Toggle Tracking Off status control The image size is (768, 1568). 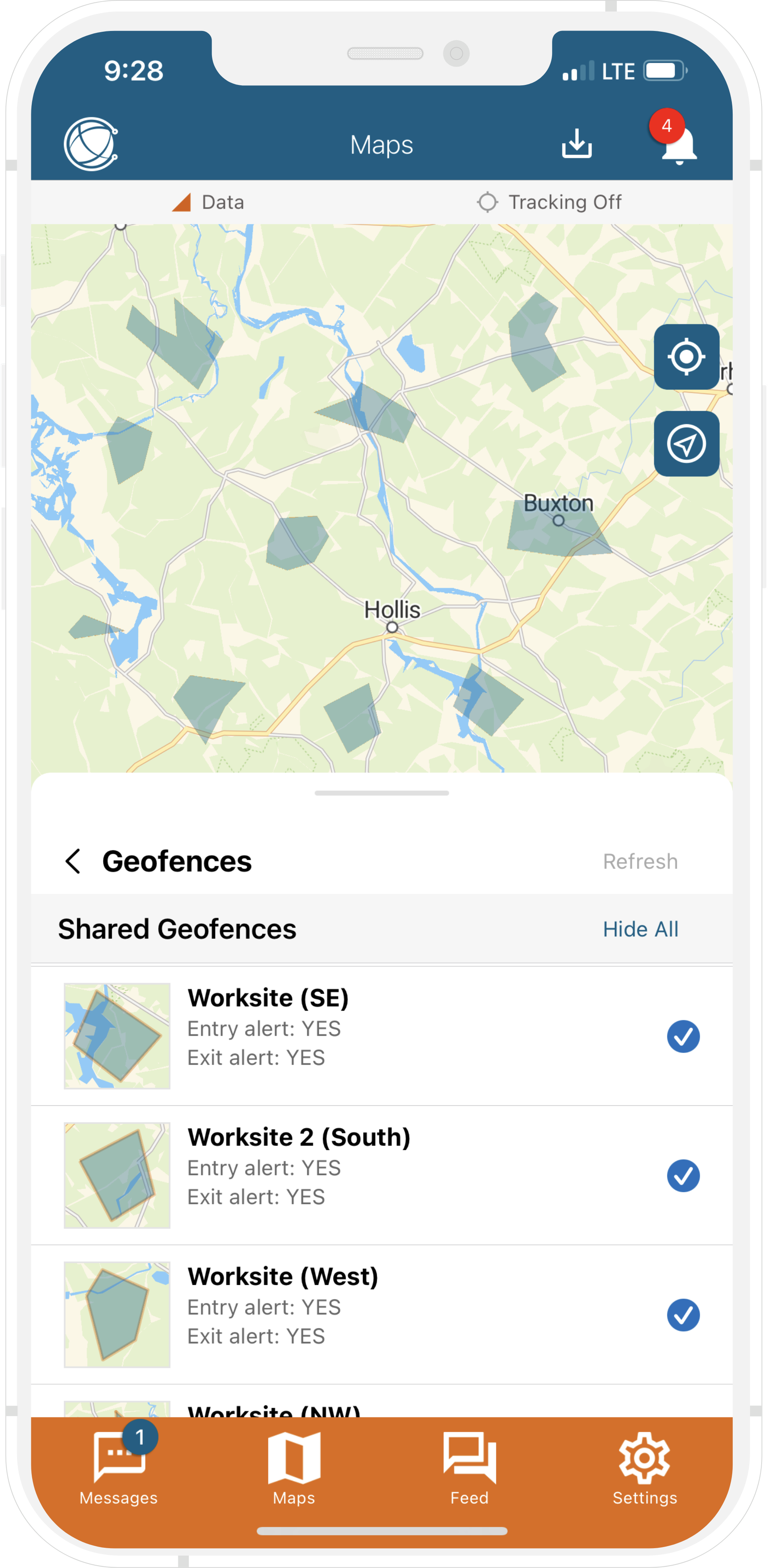[x=549, y=202]
